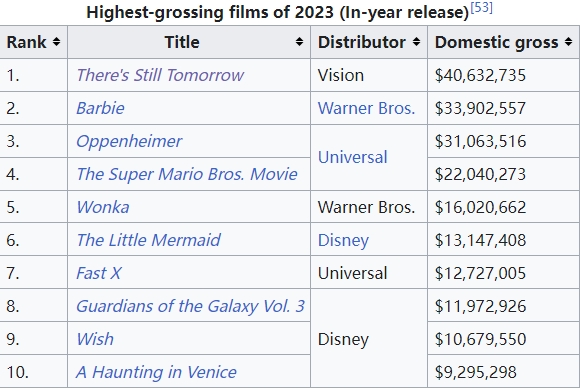This screenshot has height=390, width=580.
Task: Click the Wonka title link
Action: tap(103, 207)
